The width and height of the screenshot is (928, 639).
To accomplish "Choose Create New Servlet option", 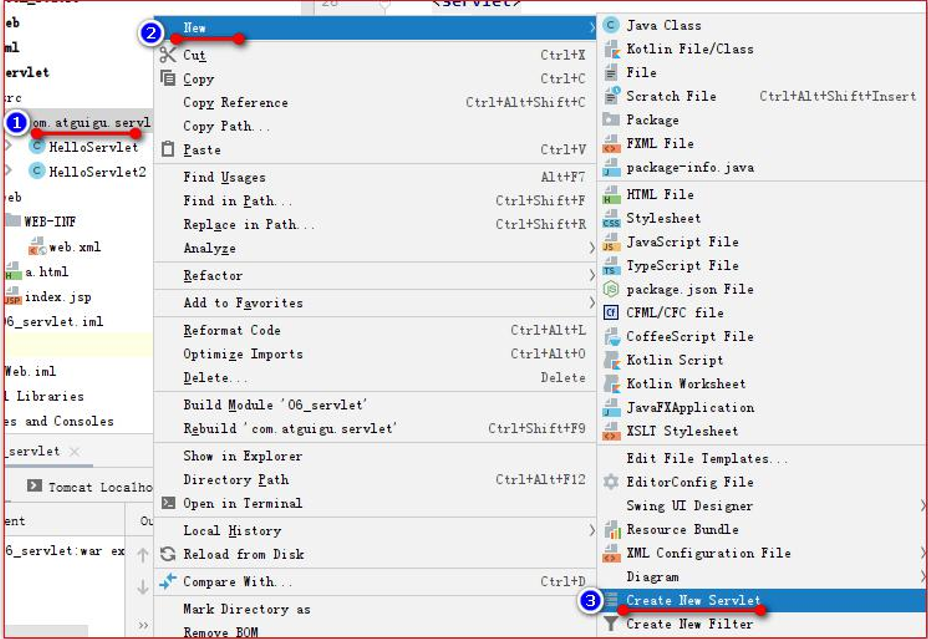I will [x=762, y=600].
